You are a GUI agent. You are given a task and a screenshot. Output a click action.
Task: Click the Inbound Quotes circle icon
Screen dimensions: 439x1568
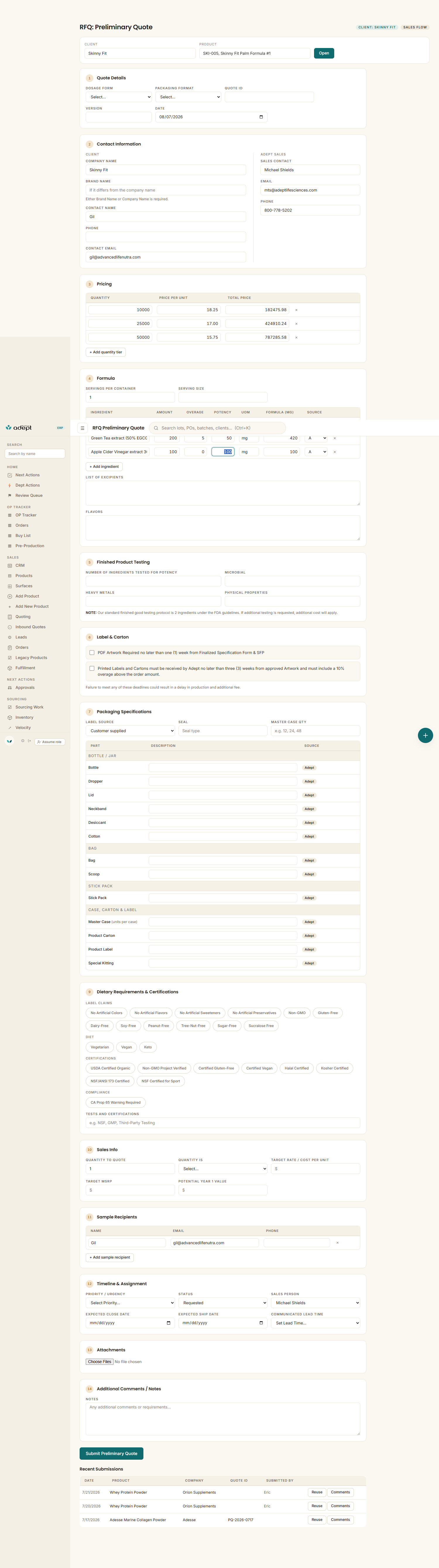[10, 627]
